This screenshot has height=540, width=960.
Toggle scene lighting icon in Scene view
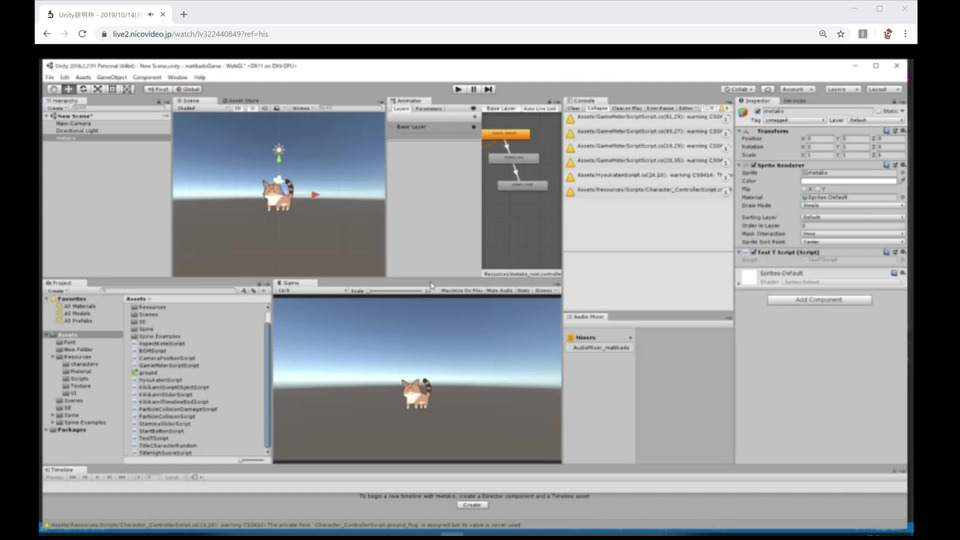point(252,108)
